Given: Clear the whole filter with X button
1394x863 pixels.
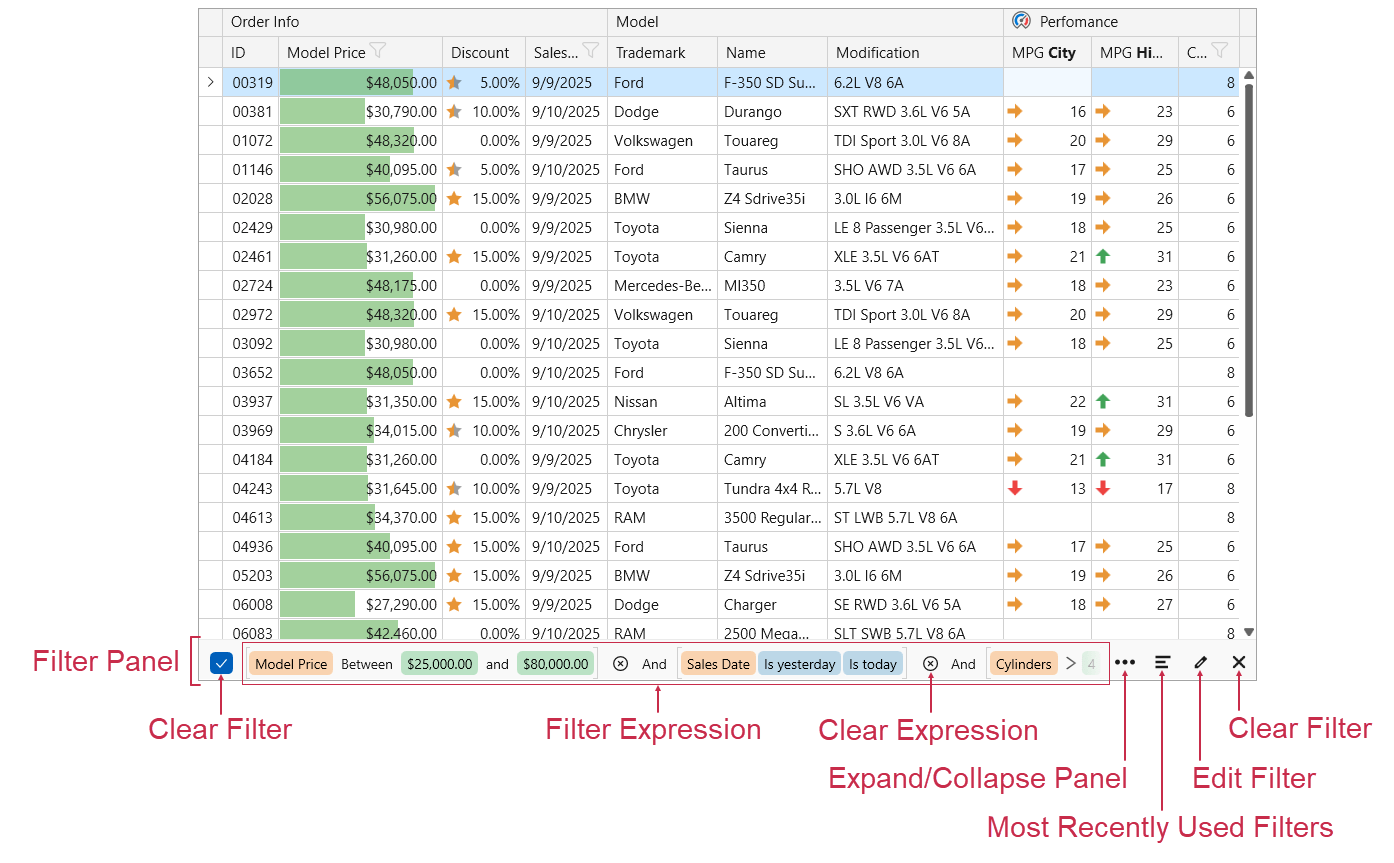Looking at the screenshot, I should [1239, 662].
